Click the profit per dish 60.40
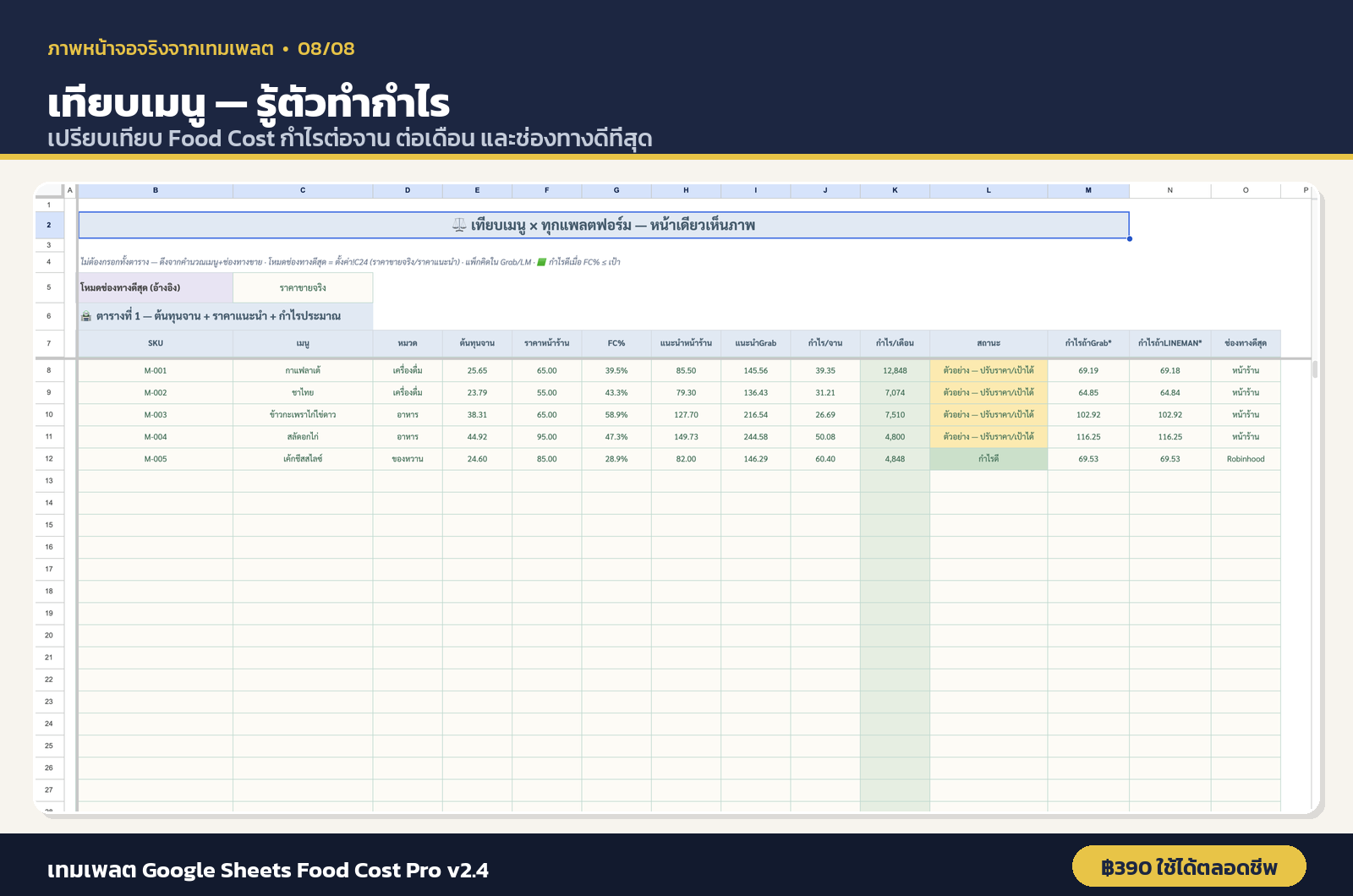 tap(825, 459)
